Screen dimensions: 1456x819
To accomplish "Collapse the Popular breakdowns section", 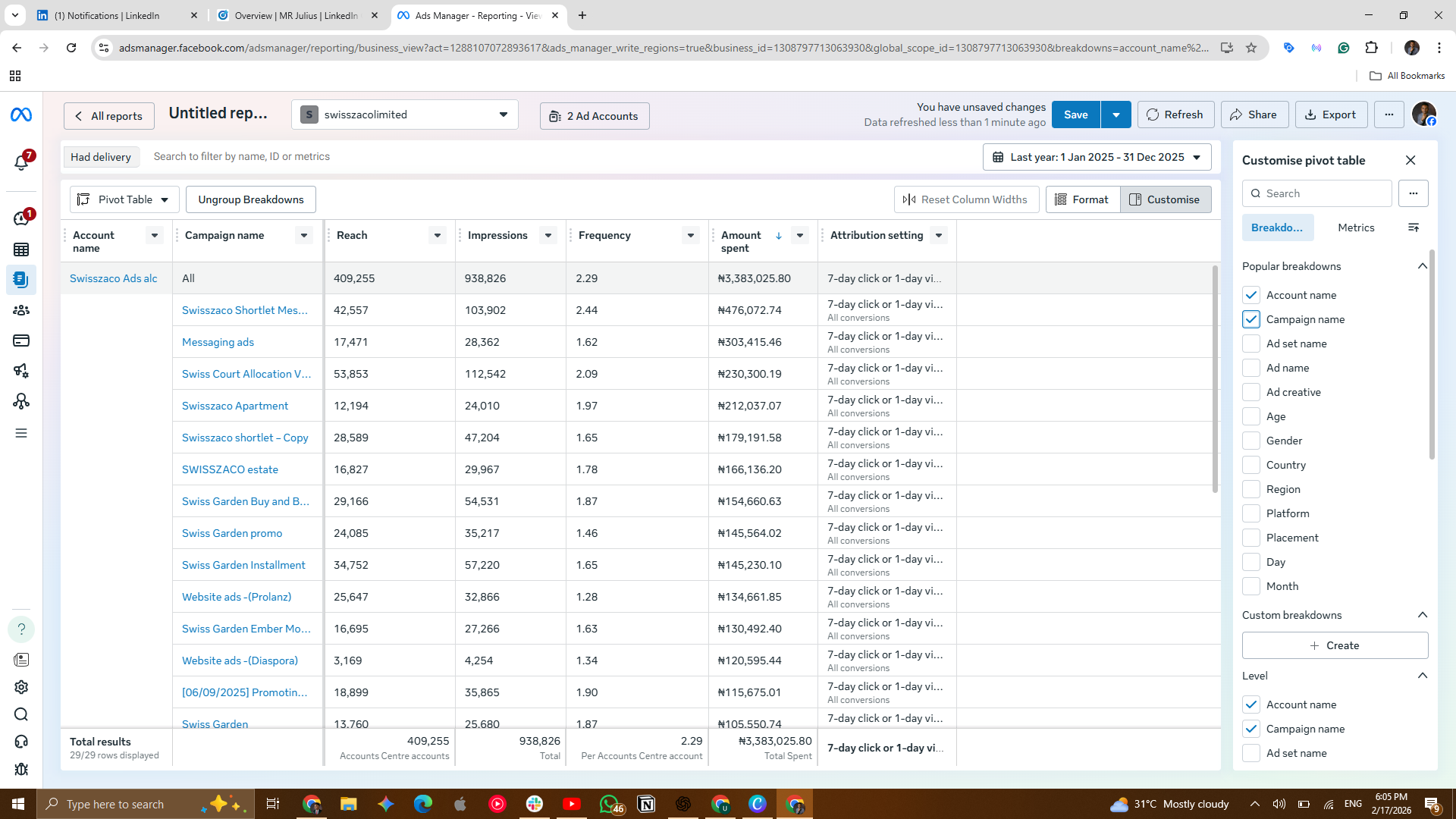I will pyautogui.click(x=1422, y=266).
